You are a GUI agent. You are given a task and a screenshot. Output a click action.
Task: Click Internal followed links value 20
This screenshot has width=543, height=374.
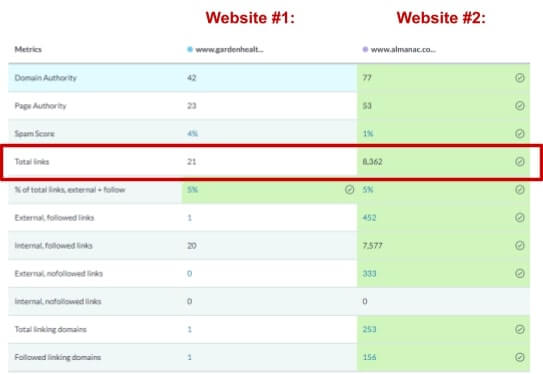click(192, 246)
